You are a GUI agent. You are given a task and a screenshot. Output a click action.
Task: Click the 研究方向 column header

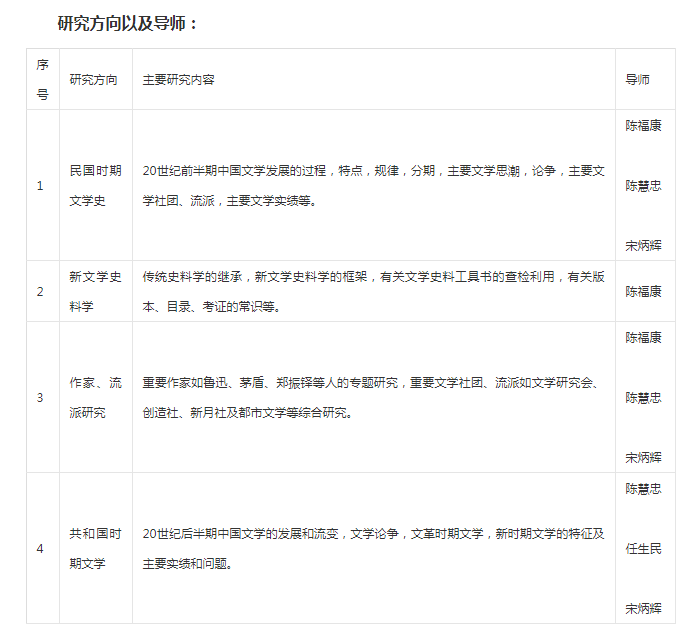(94, 80)
